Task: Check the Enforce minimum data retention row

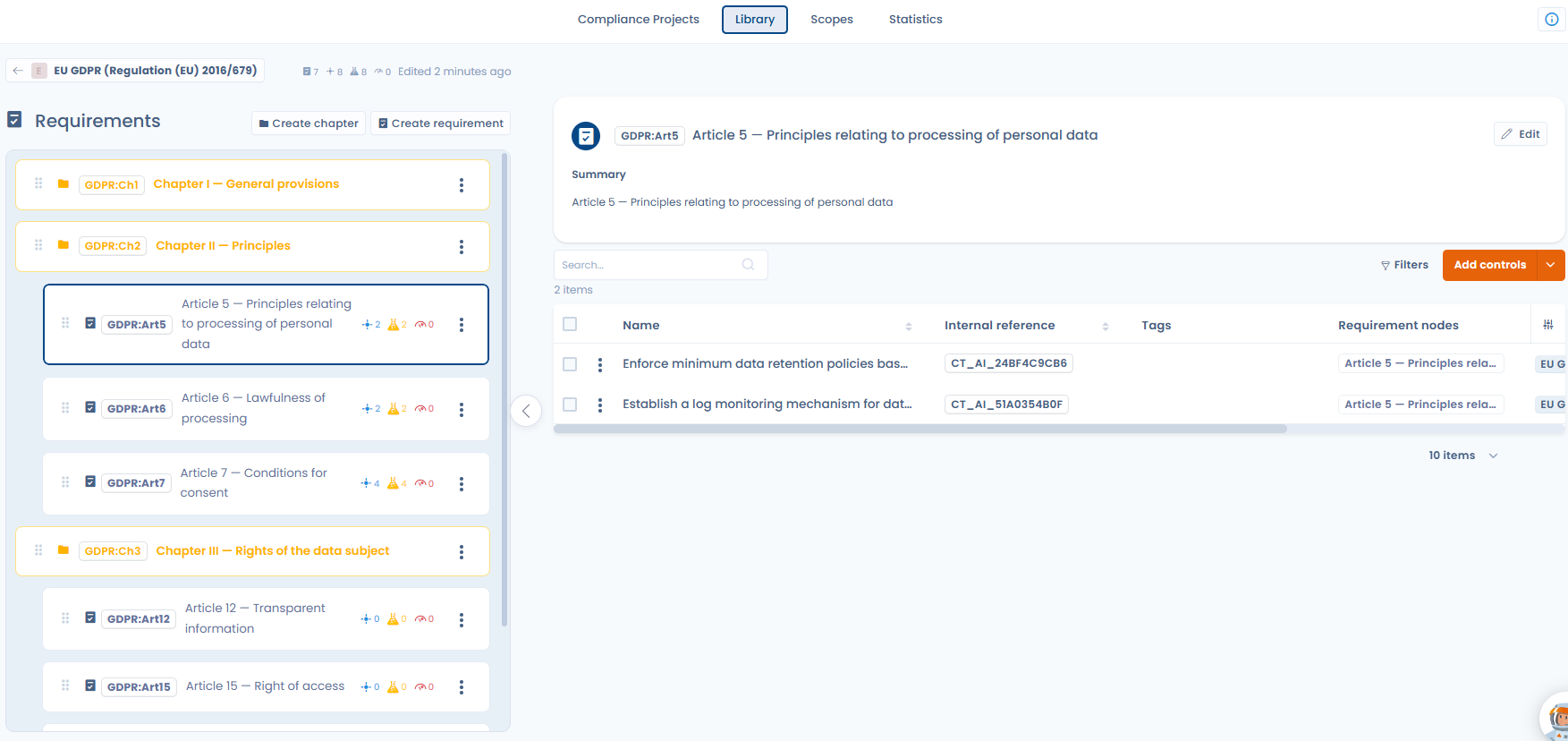Action: point(570,364)
